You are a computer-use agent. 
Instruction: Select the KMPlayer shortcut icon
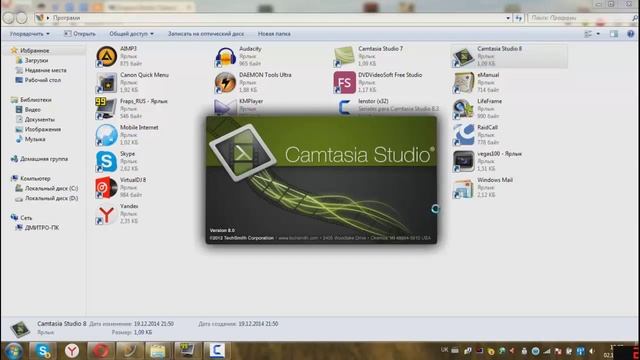[225, 107]
